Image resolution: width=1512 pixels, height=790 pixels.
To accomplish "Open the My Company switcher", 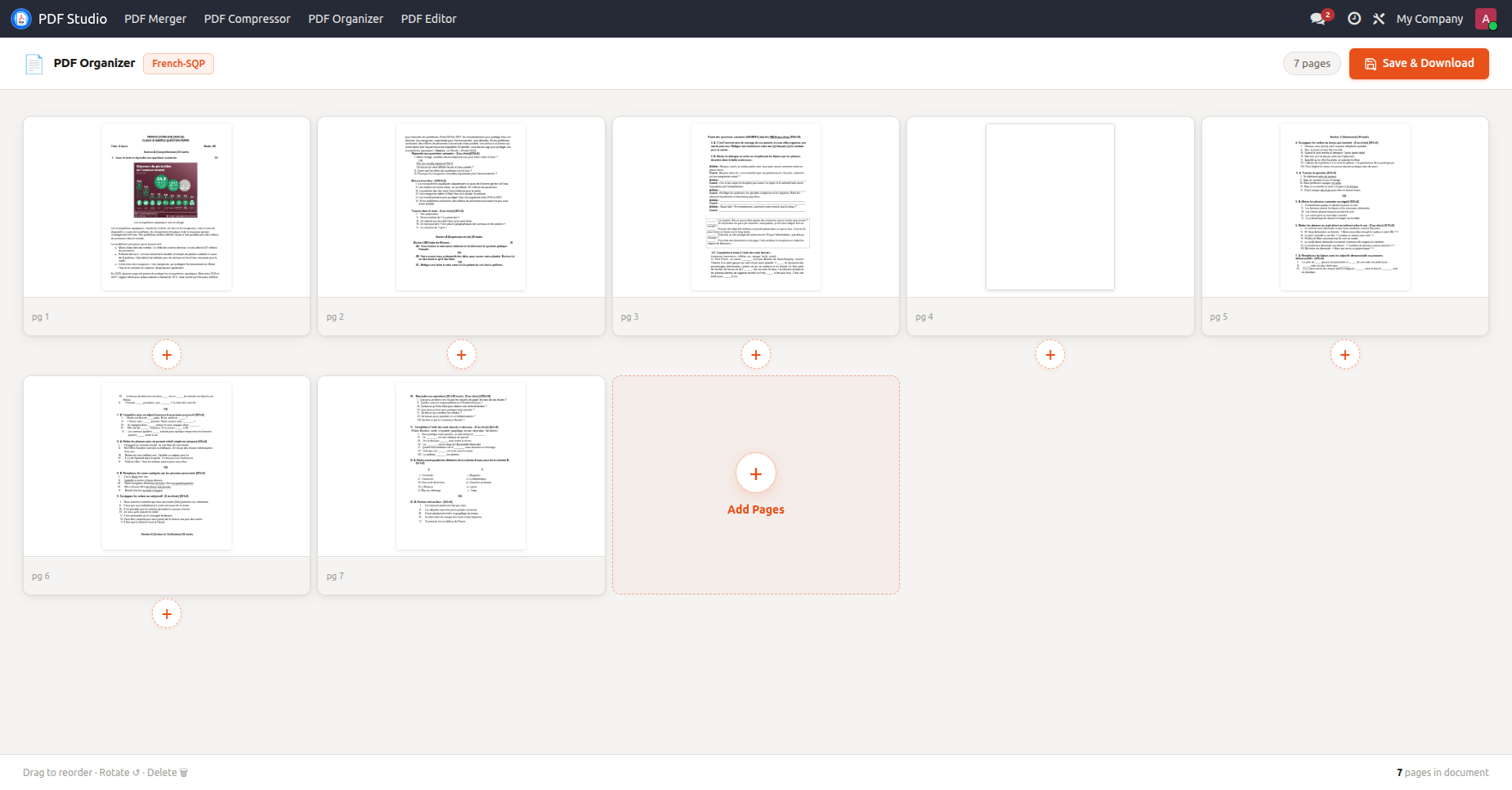I will [x=1429, y=19].
